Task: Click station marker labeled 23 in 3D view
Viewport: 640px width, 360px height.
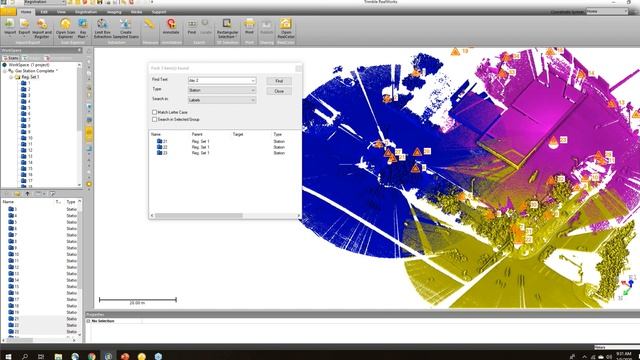Action: pyautogui.click(x=553, y=142)
